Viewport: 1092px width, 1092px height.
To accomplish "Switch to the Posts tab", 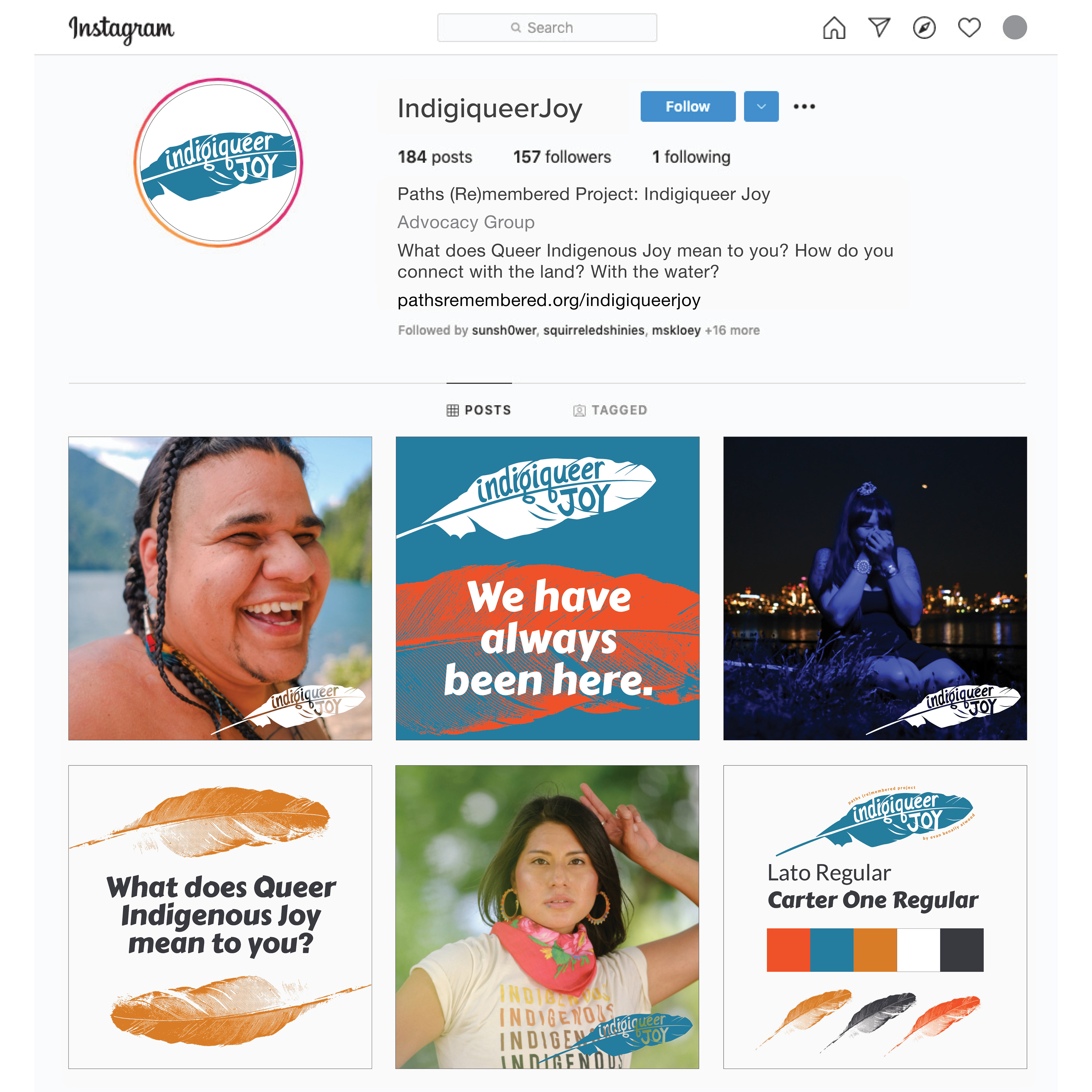I will [x=479, y=410].
